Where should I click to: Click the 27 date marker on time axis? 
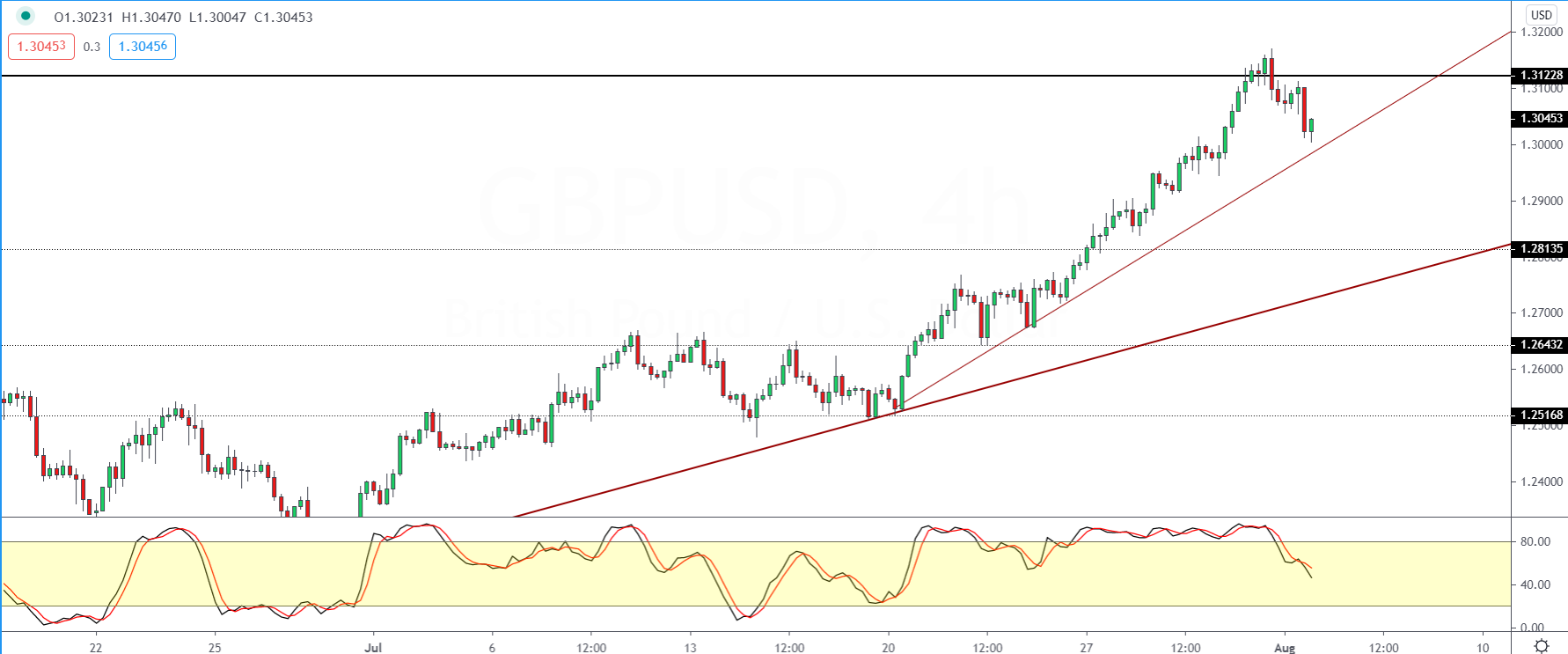(1087, 648)
